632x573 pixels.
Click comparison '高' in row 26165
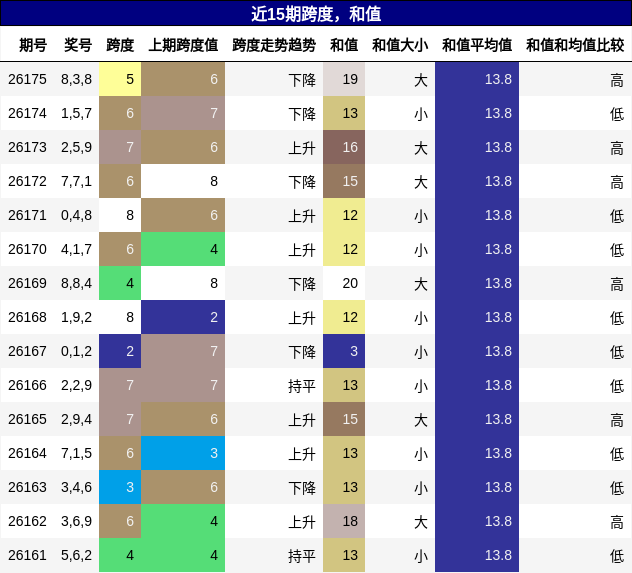[617, 420]
